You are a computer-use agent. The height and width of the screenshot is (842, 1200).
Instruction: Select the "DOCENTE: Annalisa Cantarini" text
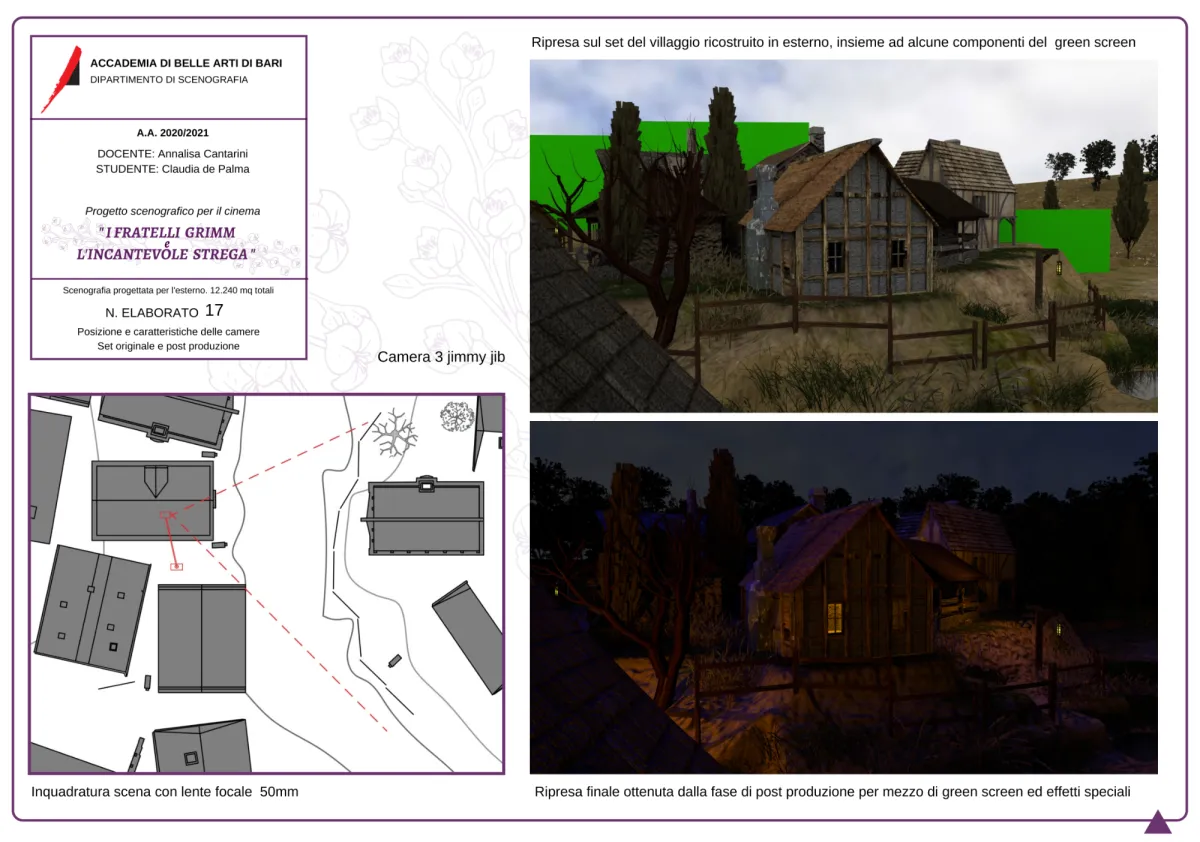click(x=172, y=153)
